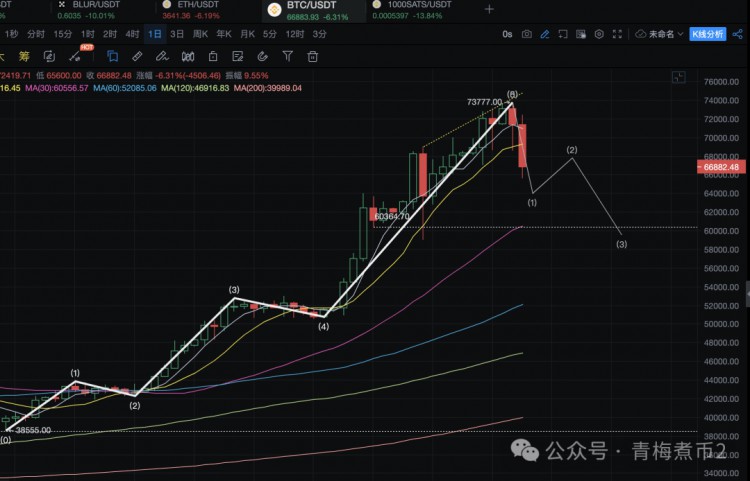Switch chart to 2时 interval
Viewport: 750px width, 481px height.
[x=110, y=34]
